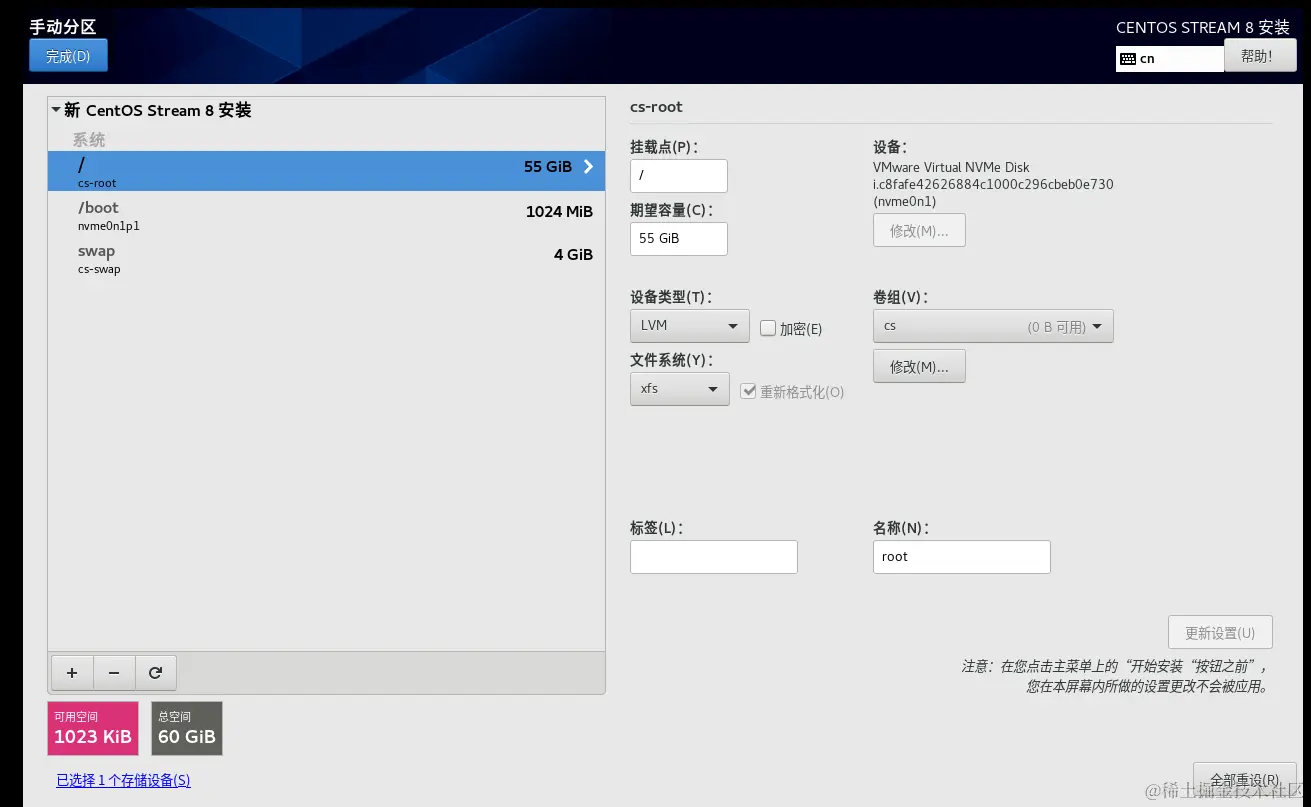Enable the 加密(E) encryption checkbox
The width and height of the screenshot is (1311, 807).
(x=767, y=329)
